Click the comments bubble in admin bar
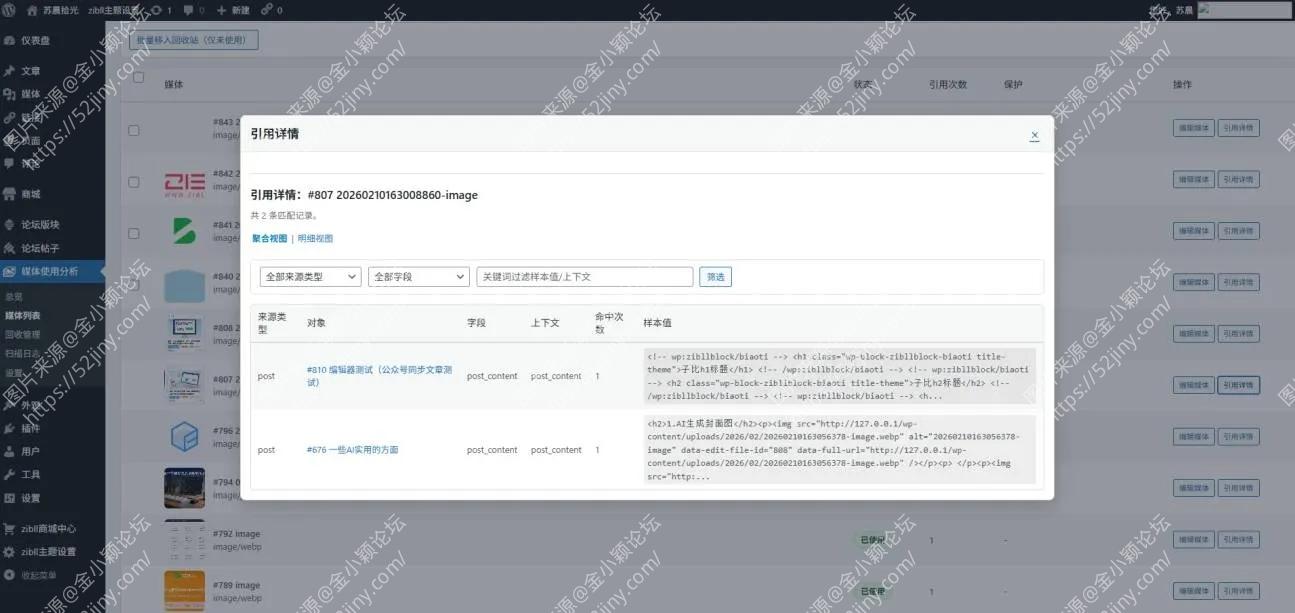Viewport: 1295px width, 613px height. point(188,10)
